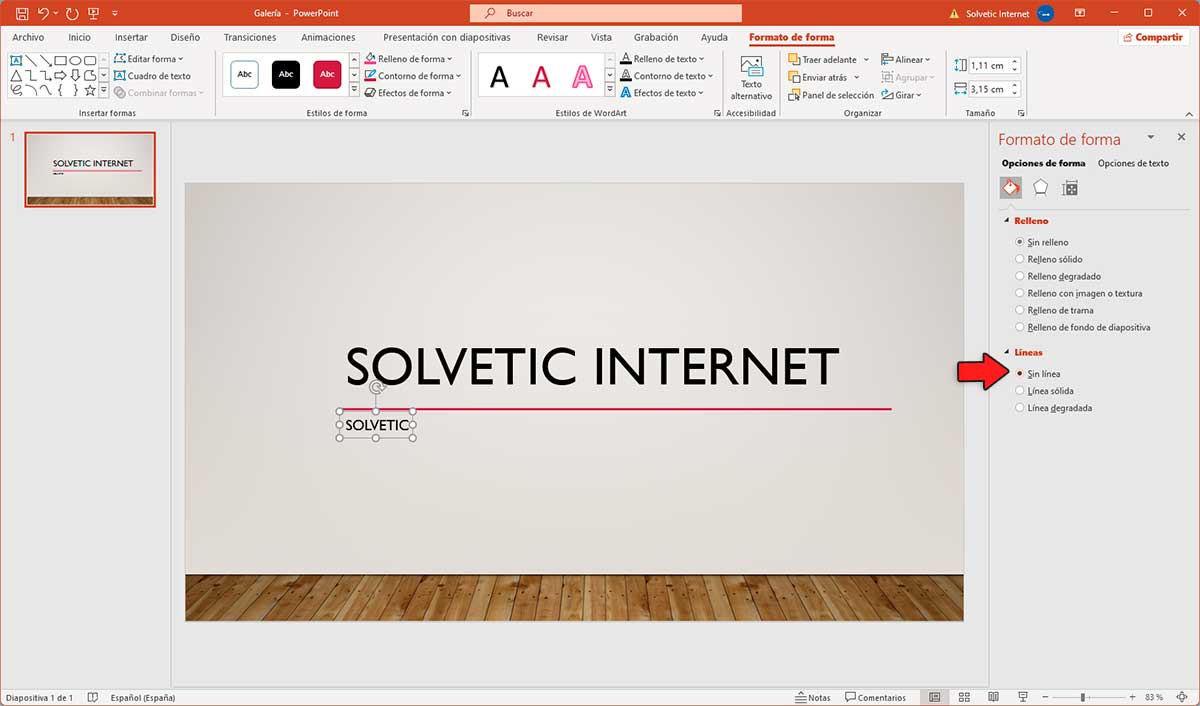This screenshot has width=1200, height=706.
Task: Switch to reading view icon
Action: tap(993, 697)
